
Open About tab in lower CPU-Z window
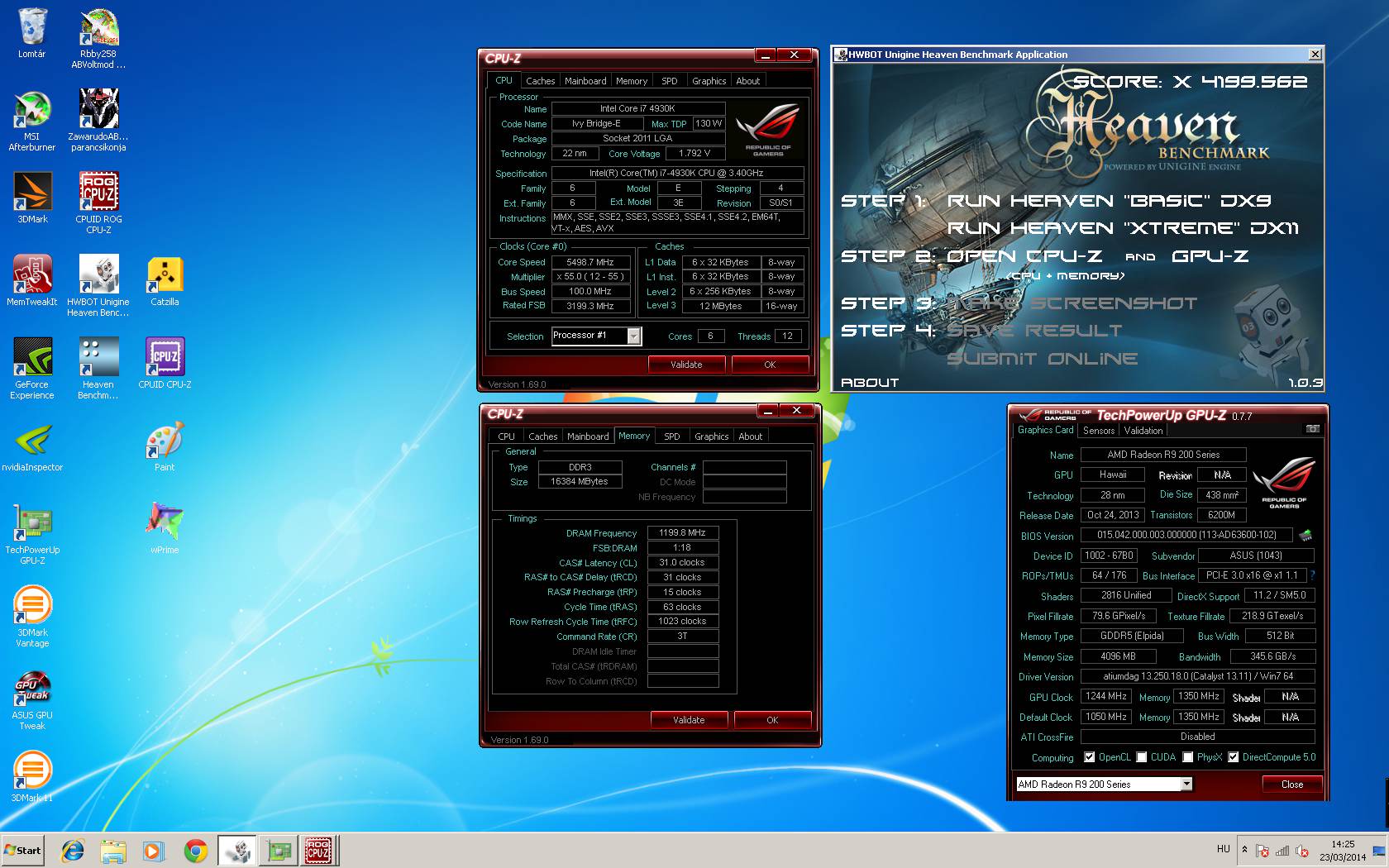(x=751, y=436)
